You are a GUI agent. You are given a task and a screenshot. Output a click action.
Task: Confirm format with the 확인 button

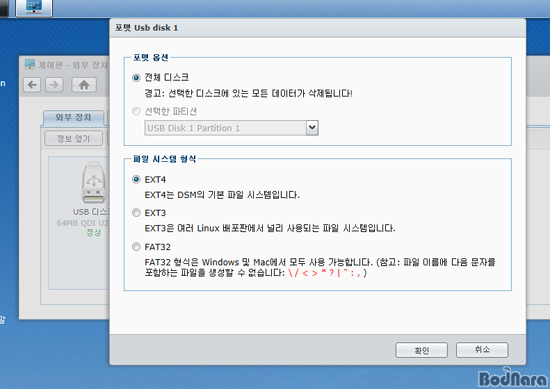(x=421, y=350)
